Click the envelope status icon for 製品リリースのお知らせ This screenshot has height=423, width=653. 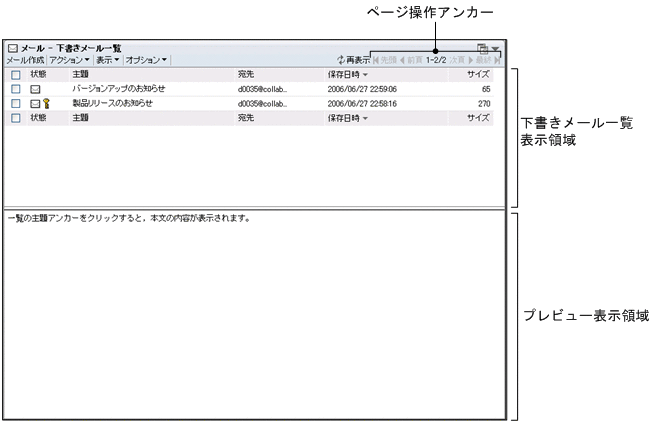pyautogui.click(x=35, y=104)
